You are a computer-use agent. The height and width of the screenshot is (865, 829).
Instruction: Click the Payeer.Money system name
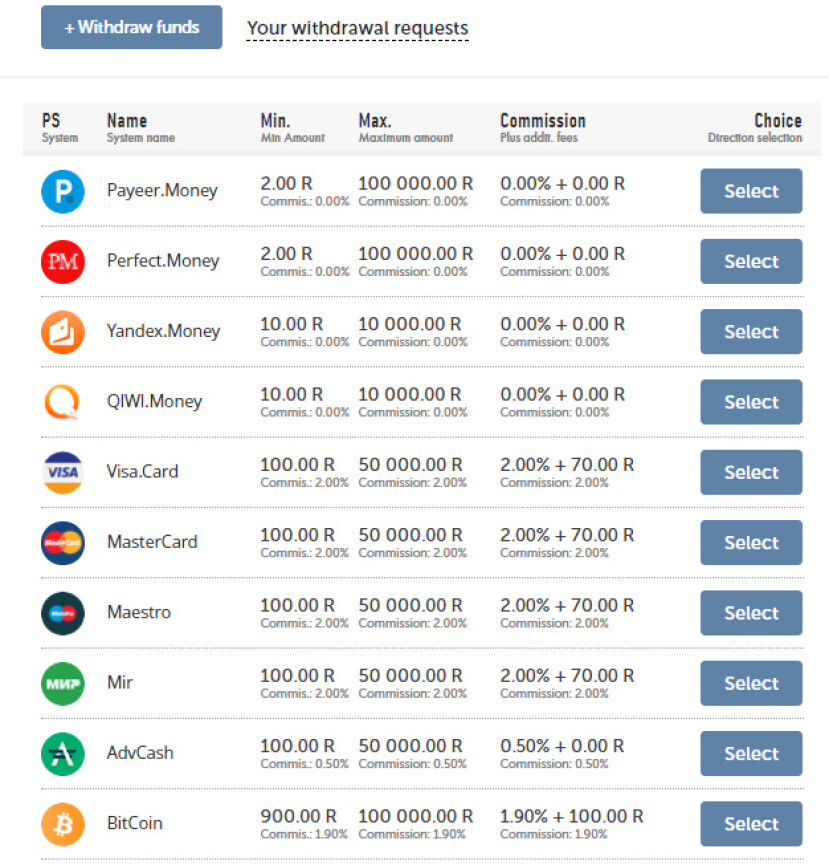click(x=162, y=190)
